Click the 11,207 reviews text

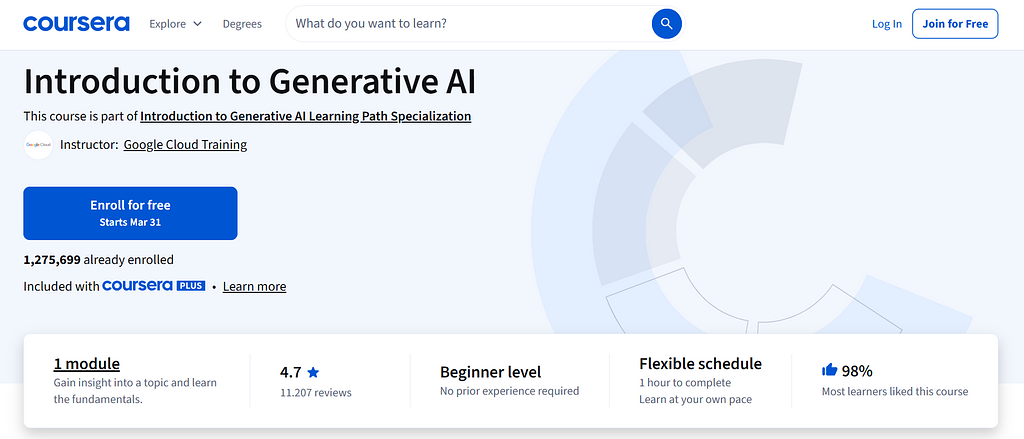coord(315,393)
